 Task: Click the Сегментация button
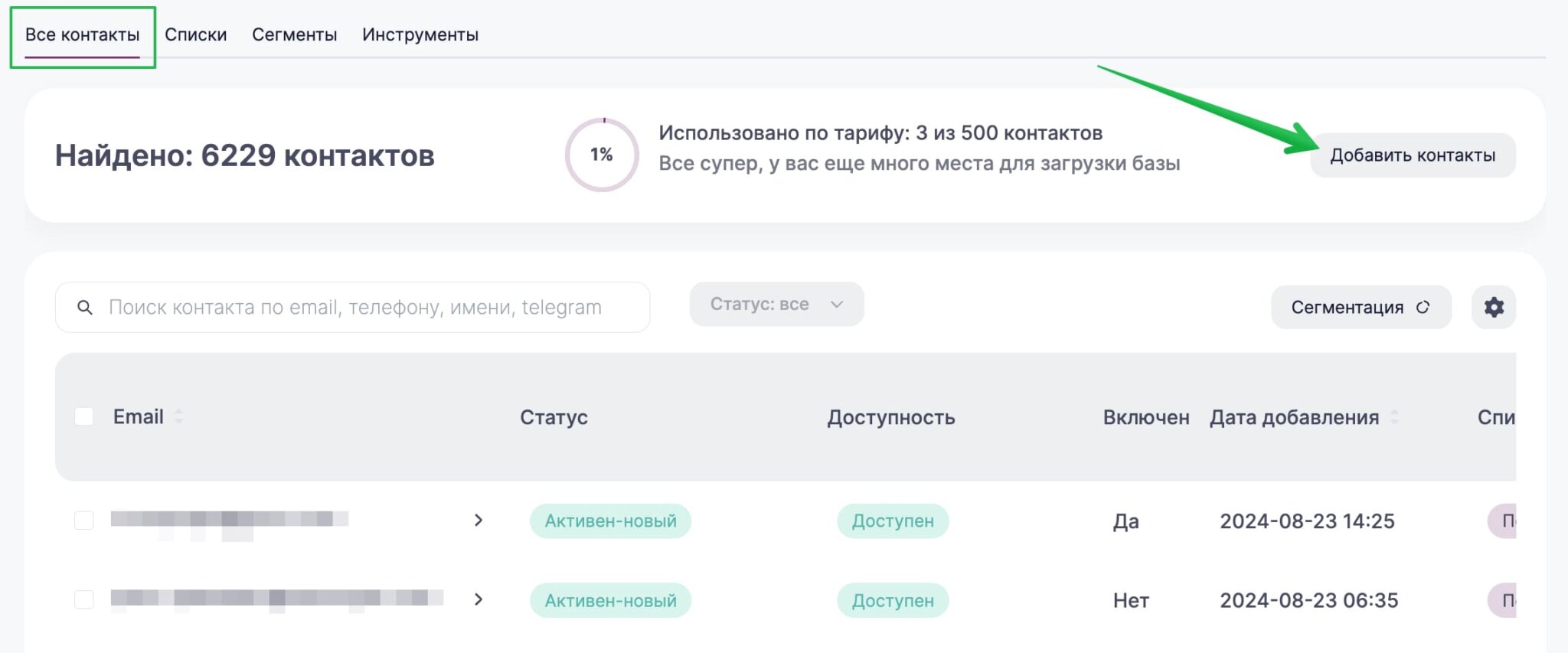click(x=1347, y=307)
